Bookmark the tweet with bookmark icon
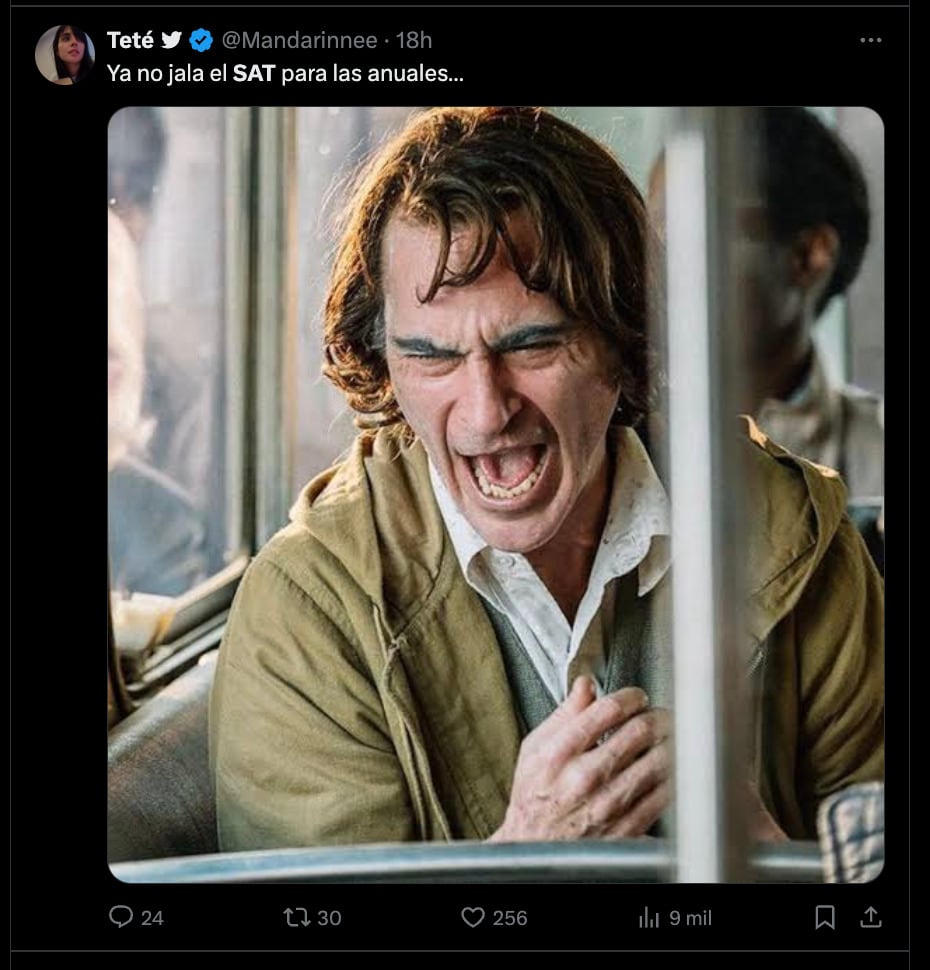930x970 pixels. [825, 917]
